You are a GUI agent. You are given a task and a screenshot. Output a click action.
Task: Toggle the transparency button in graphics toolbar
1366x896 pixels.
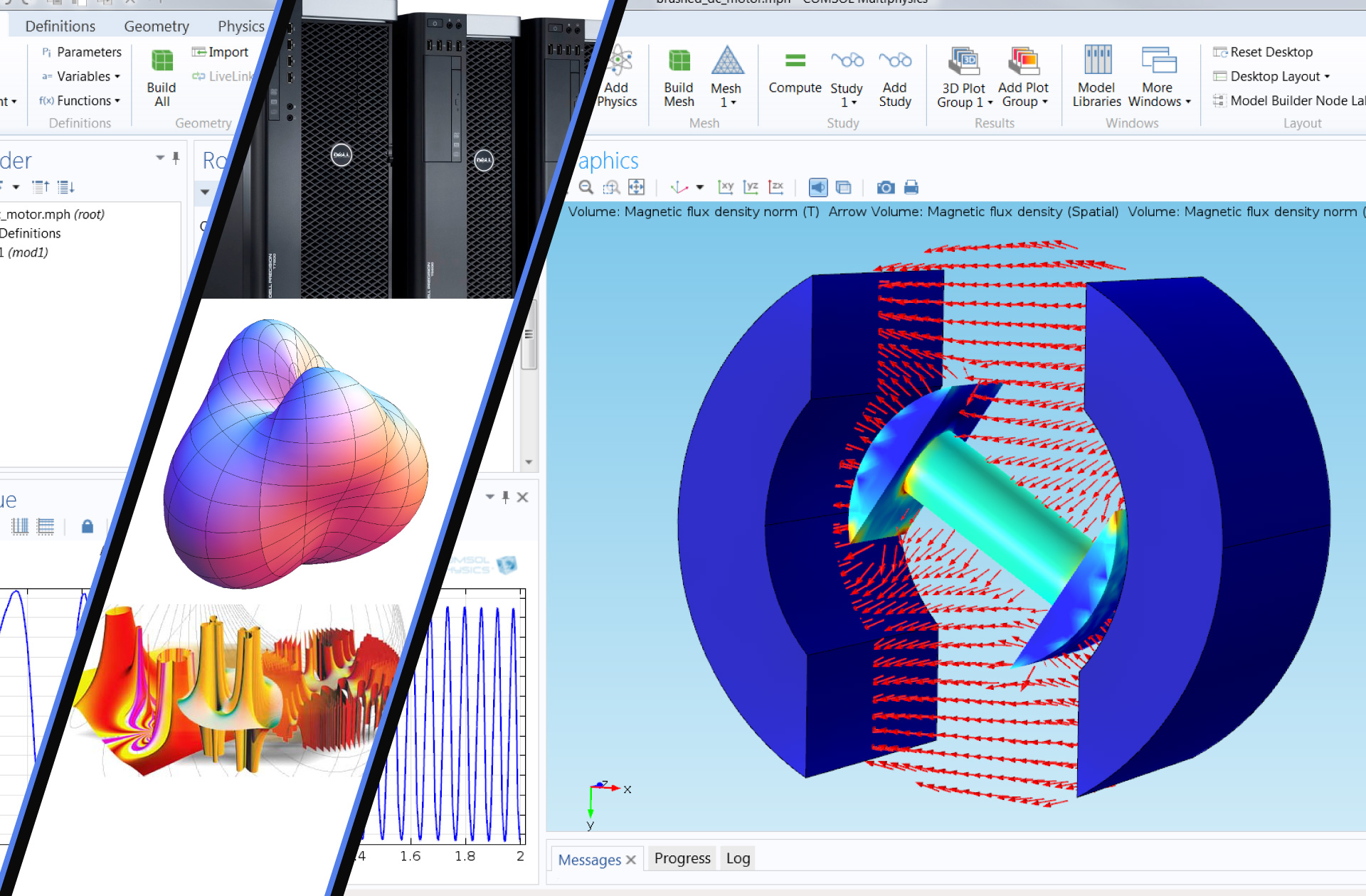[843, 187]
